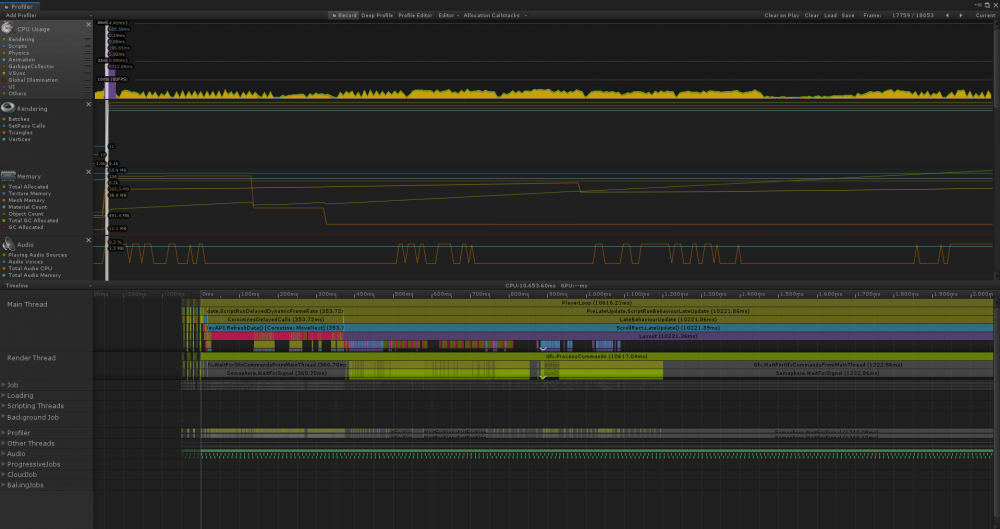
Task: Select the Profiler window tab
Action: (20, 6)
